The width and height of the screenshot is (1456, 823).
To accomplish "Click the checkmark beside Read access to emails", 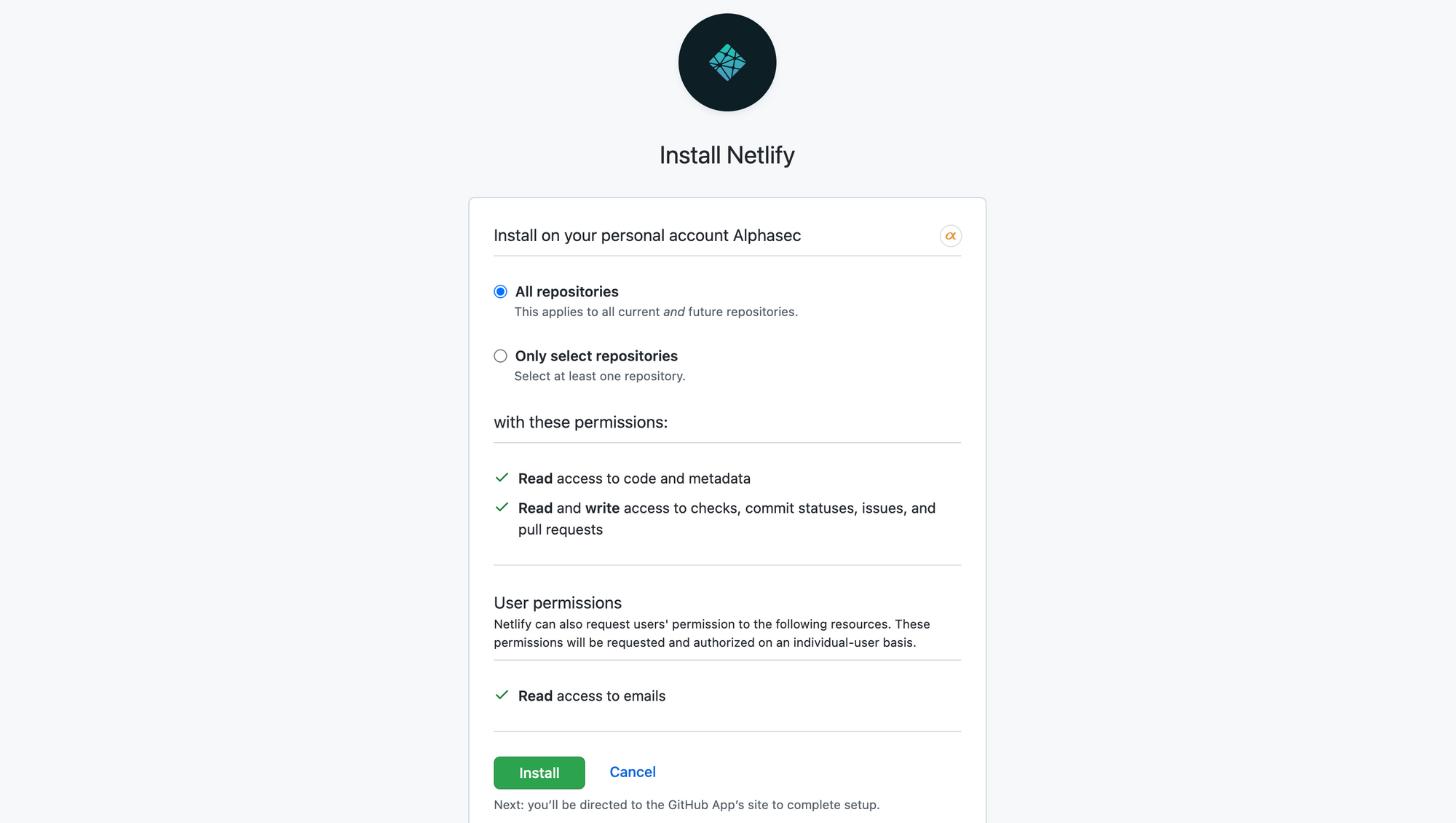I will point(502,695).
